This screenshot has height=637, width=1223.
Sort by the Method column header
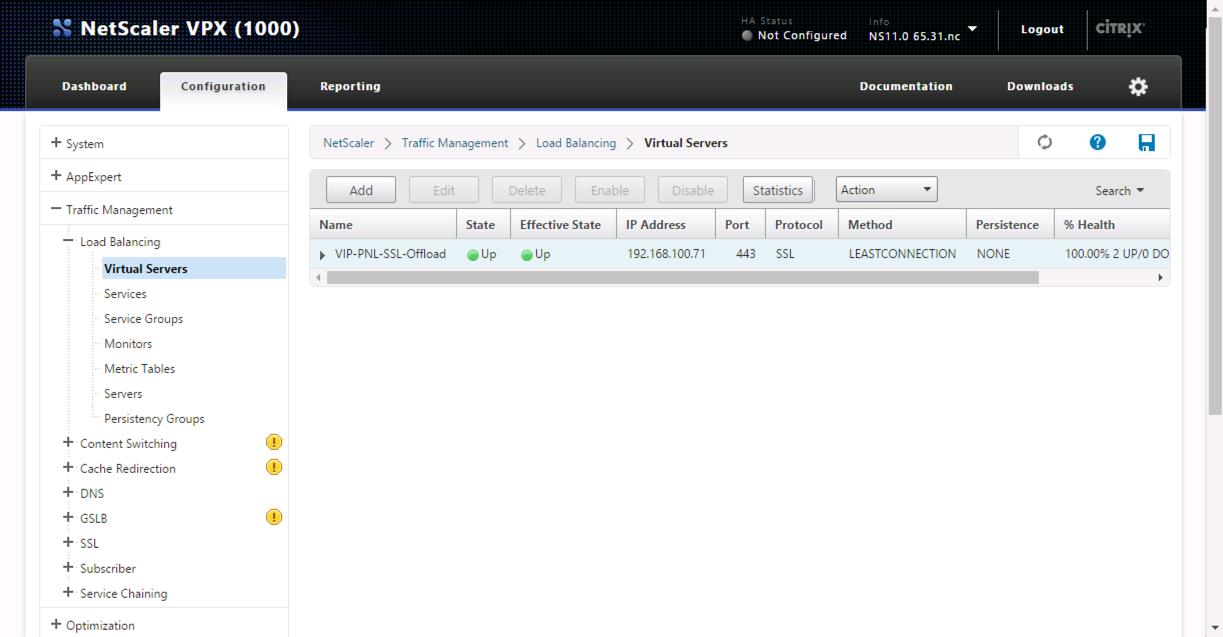click(x=902, y=225)
